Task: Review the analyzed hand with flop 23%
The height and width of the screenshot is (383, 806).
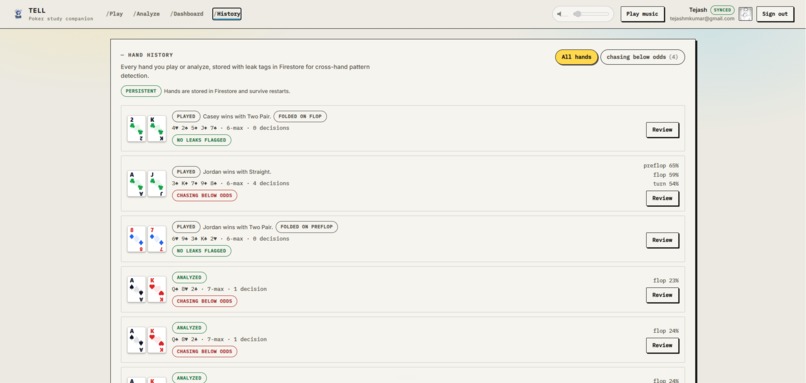Action: [x=662, y=295]
